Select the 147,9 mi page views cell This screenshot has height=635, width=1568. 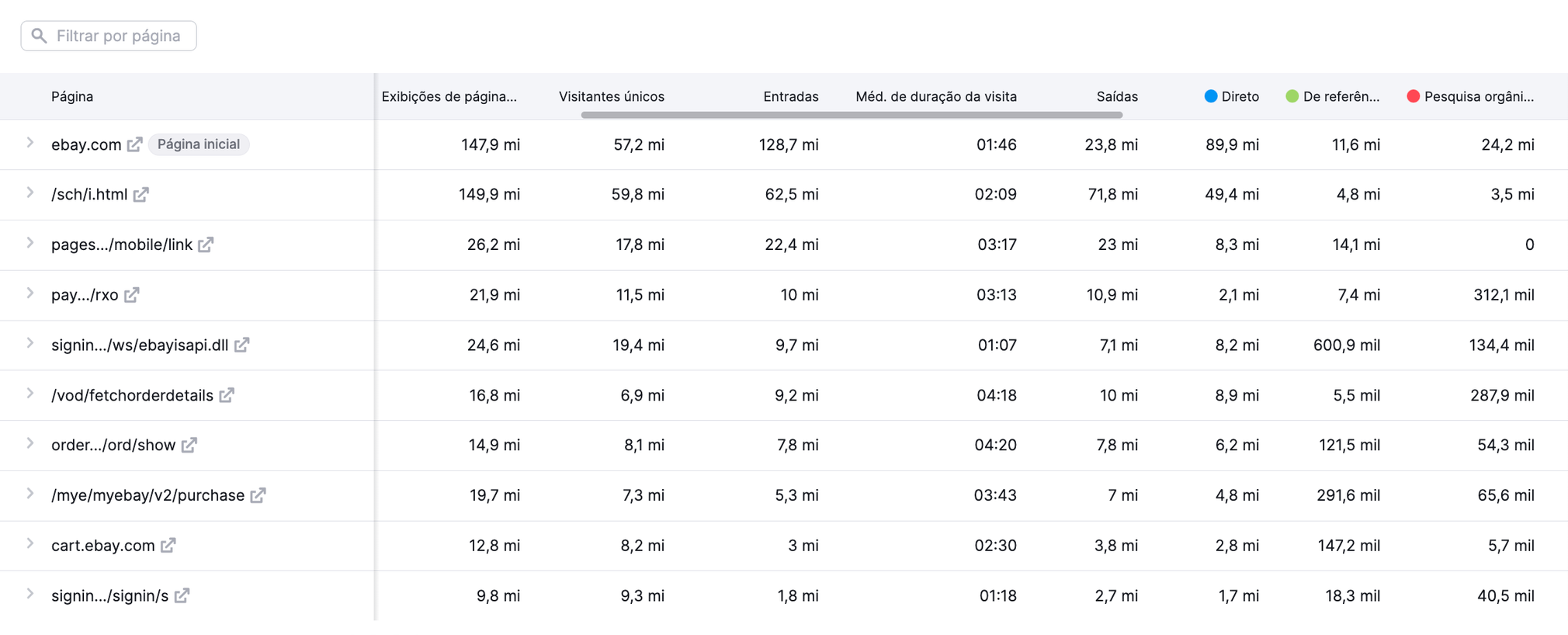pyautogui.click(x=491, y=144)
